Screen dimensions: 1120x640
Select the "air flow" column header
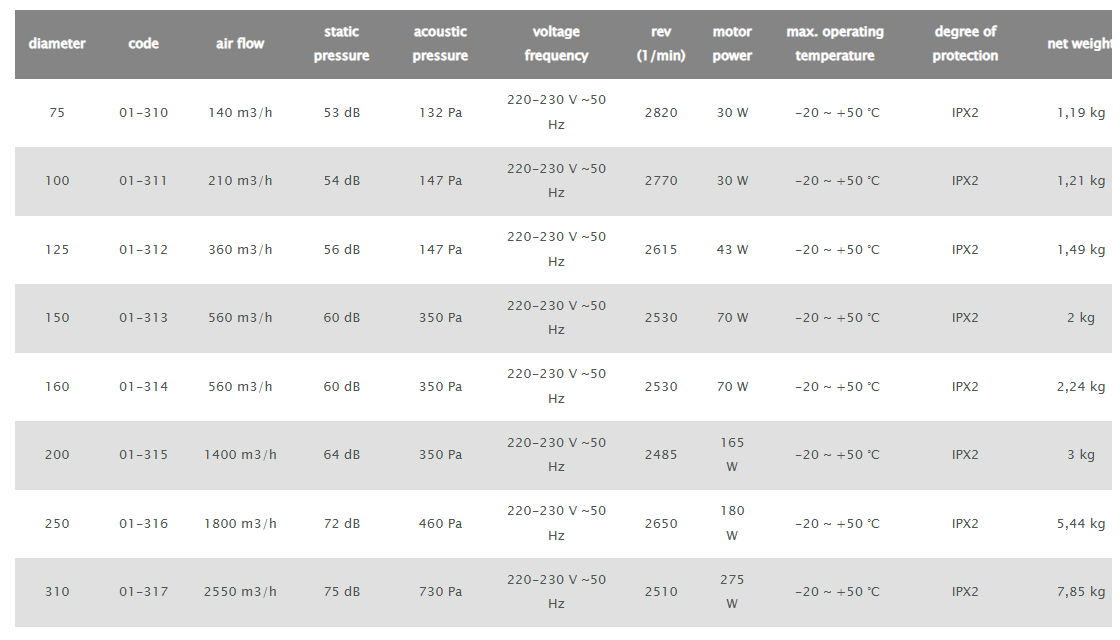click(240, 44)
